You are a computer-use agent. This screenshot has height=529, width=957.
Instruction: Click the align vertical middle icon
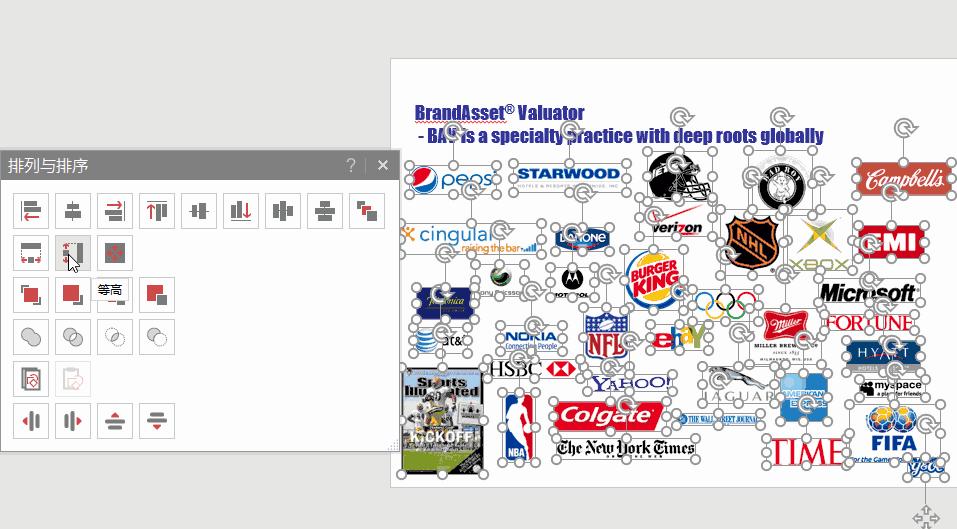(x=199, y=211)
